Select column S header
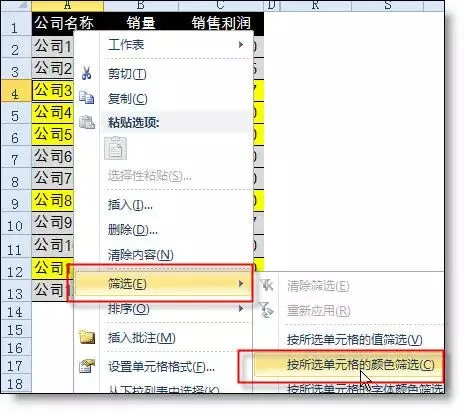The image size is (466, 415). (388, 6)
